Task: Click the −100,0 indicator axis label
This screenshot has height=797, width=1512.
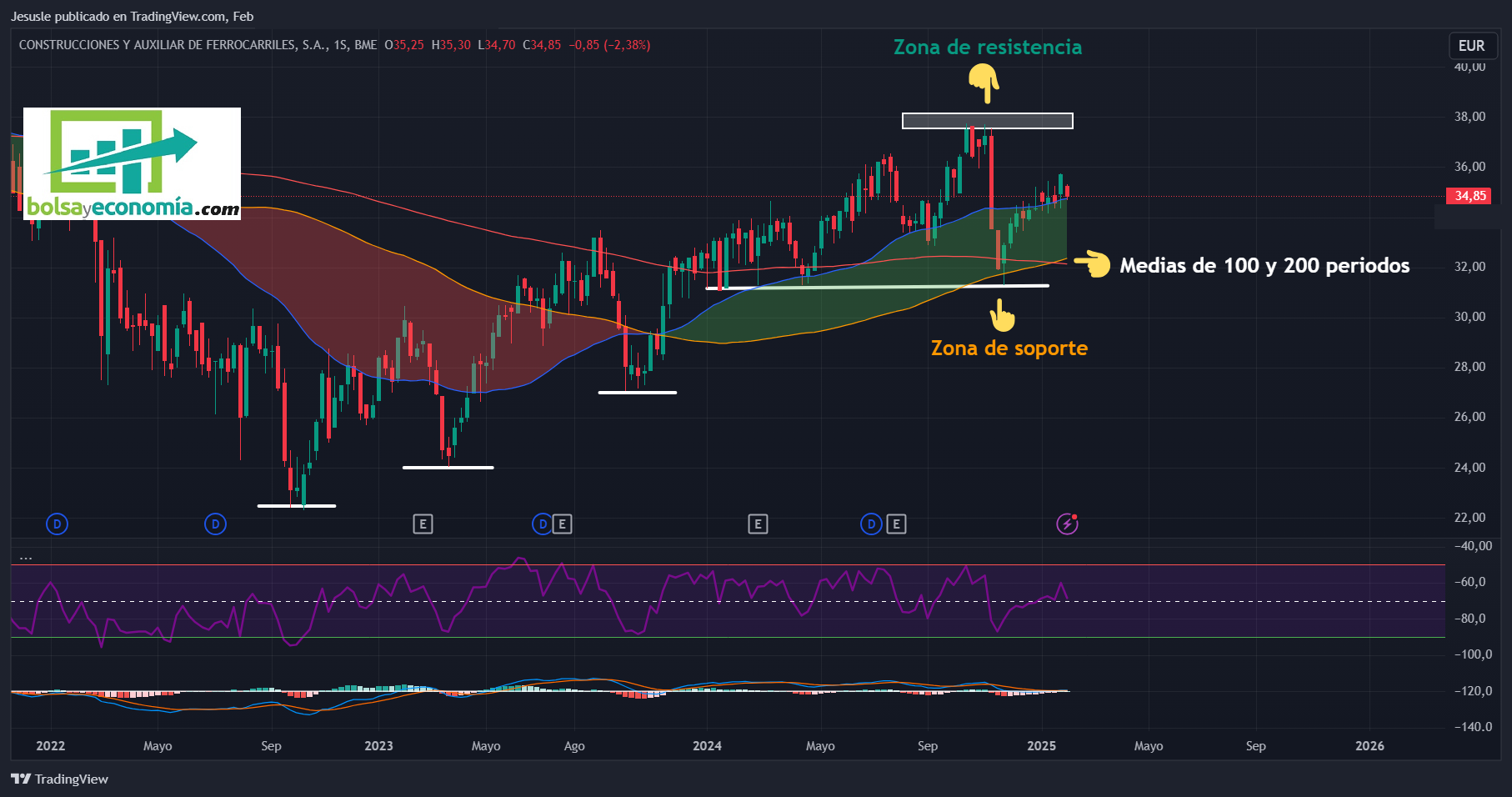Action: (1473, 654)
